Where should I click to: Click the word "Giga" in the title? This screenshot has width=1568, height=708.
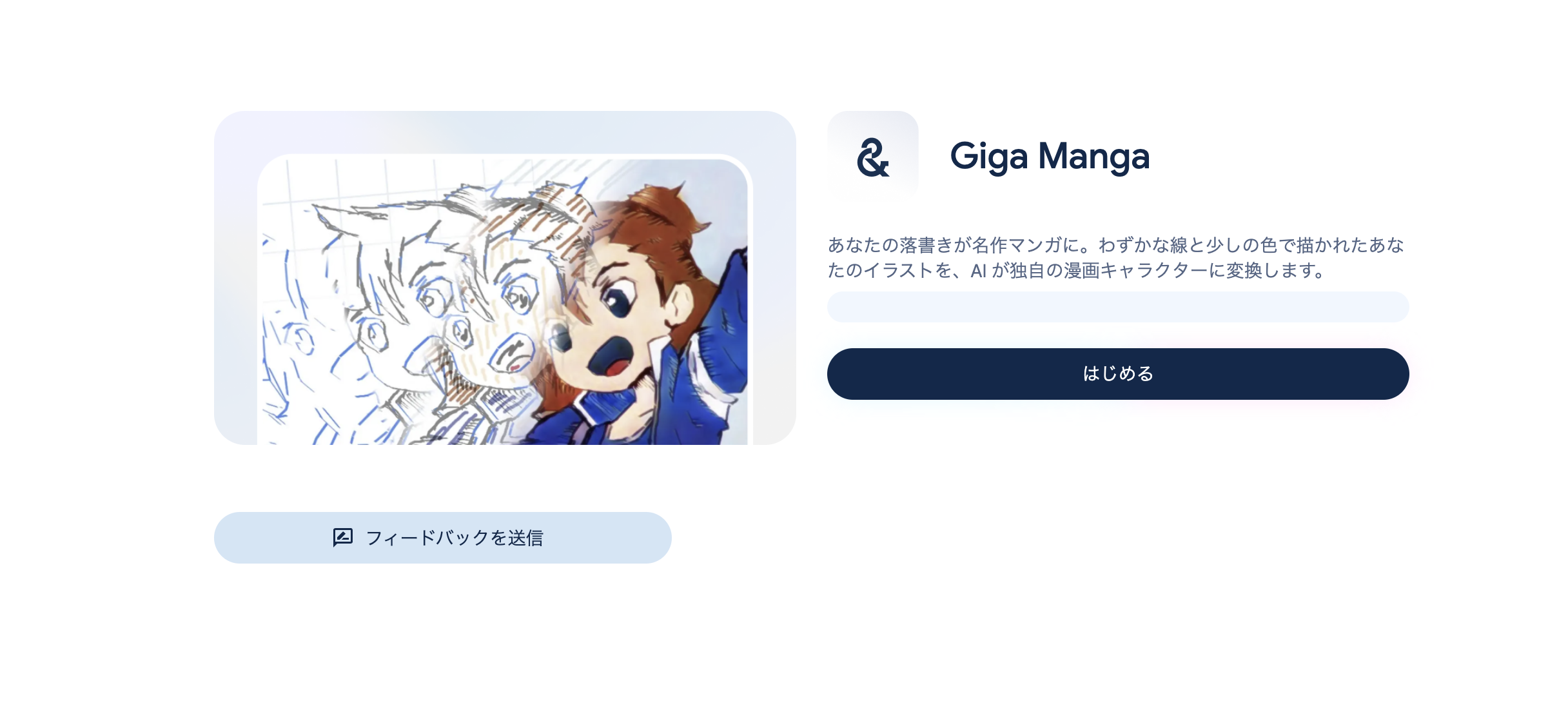989,157
